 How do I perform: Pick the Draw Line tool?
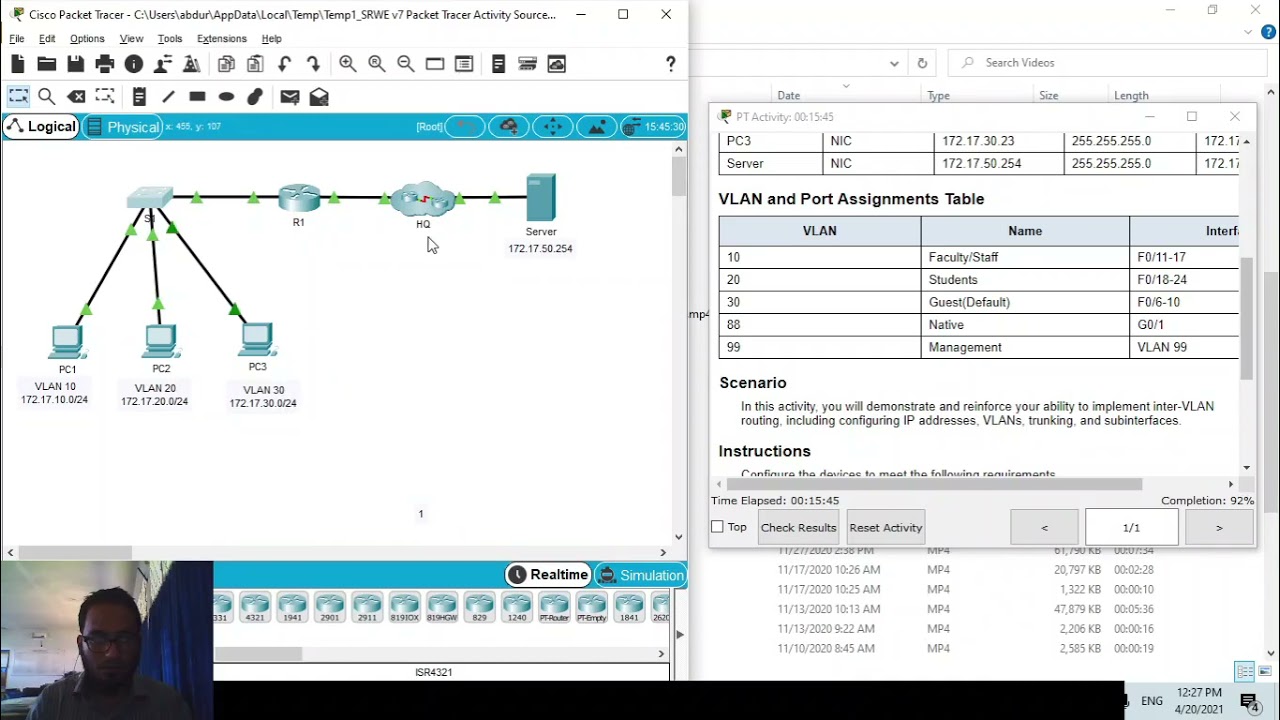(x=168, y=97)
